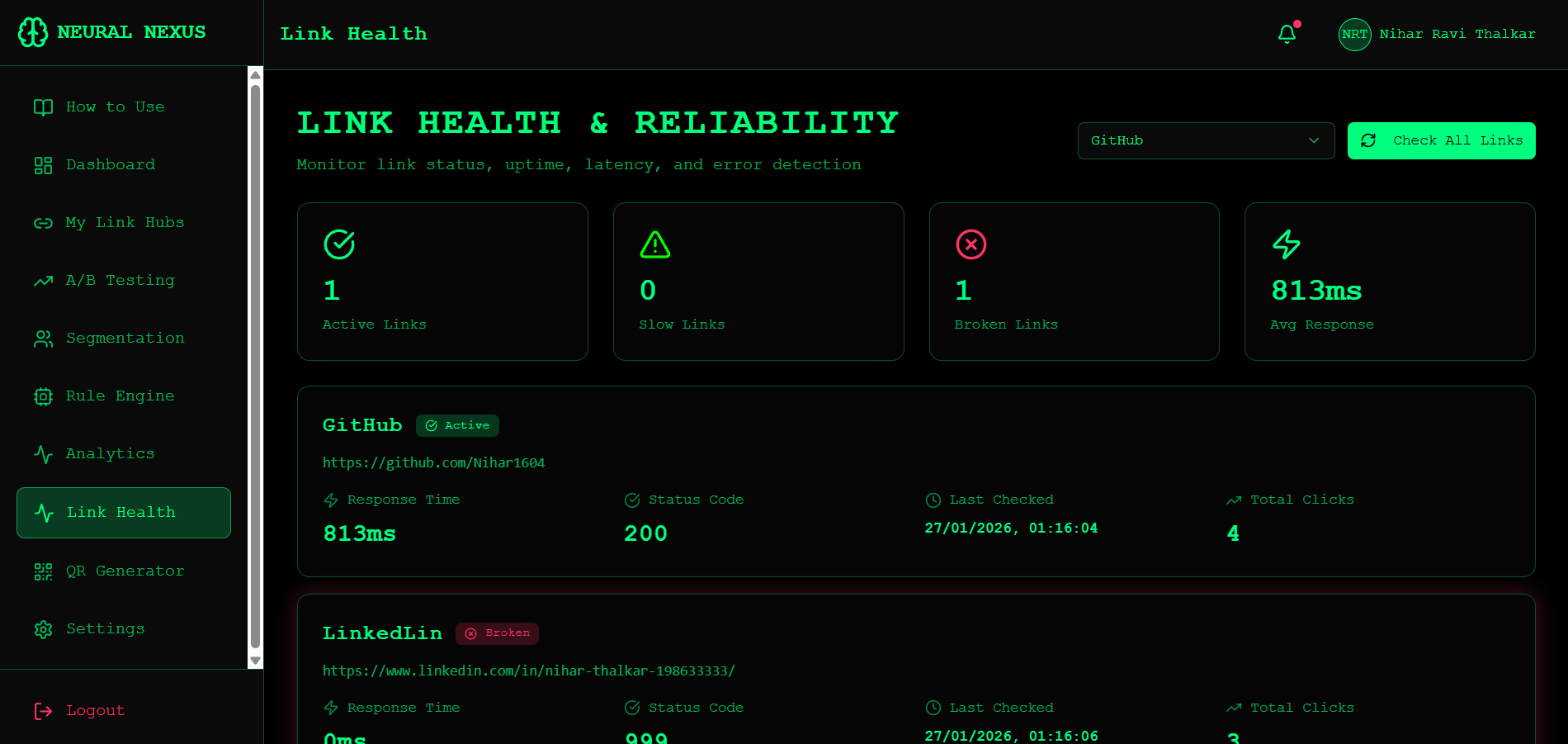The width and height of the screenshot is (1568, 744).
Task: Click the 813ms Avg Response value
Action: (1316, 291)
